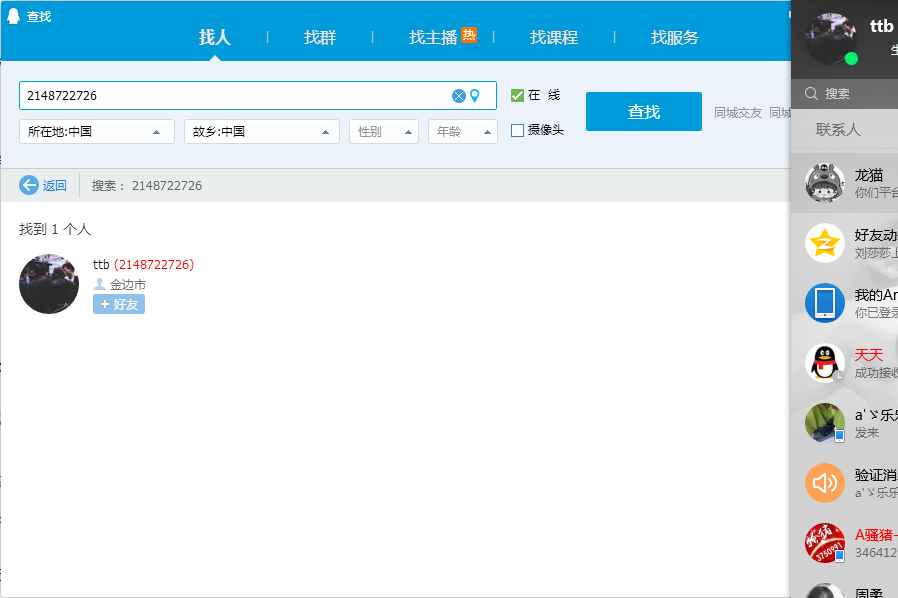The image size is (898, 598).
Task: Select the 联系人 tab in QQ panel
Action: tap(838, 129)
